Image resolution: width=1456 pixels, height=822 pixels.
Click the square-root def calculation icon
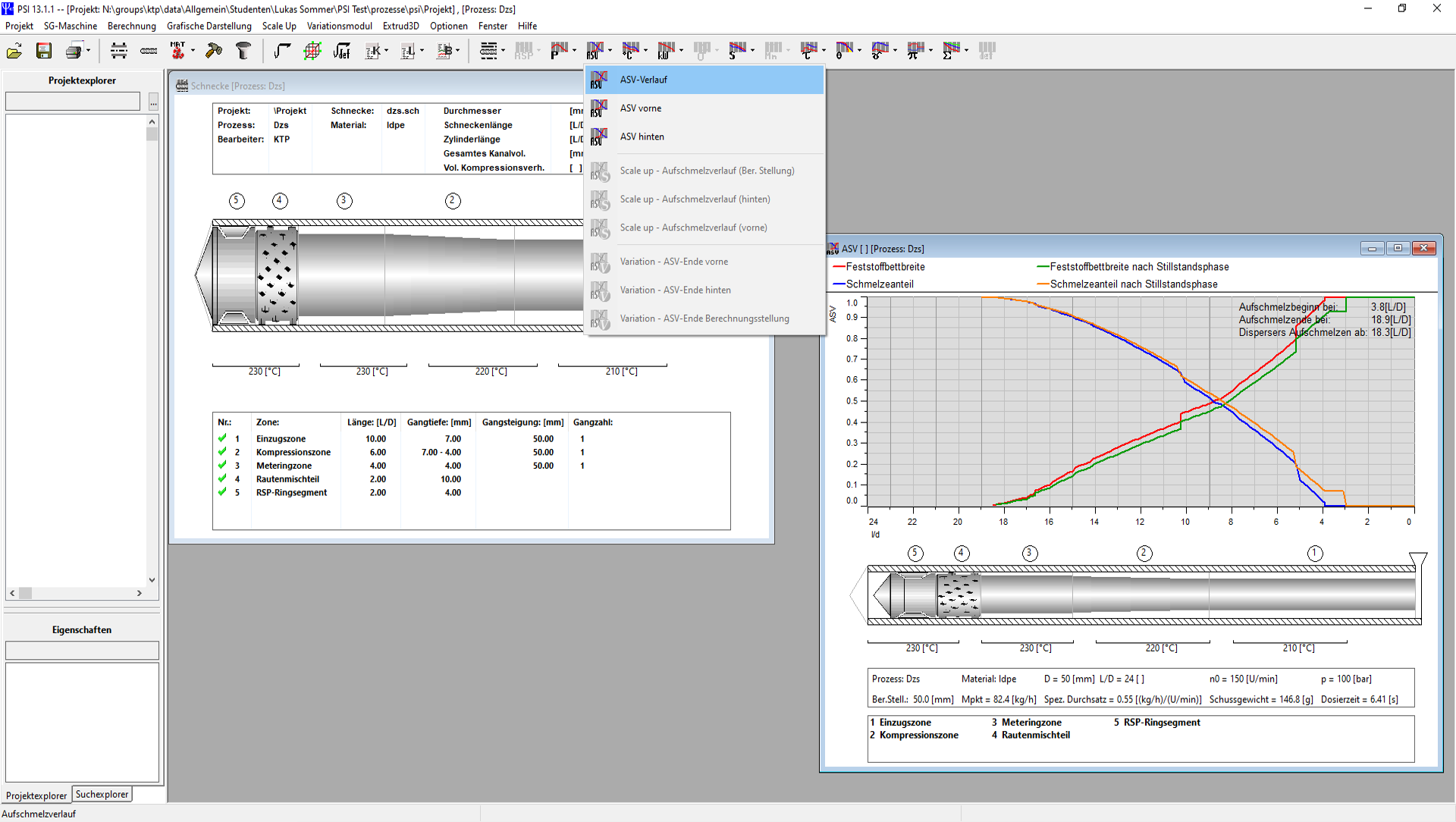click(341, 51)
